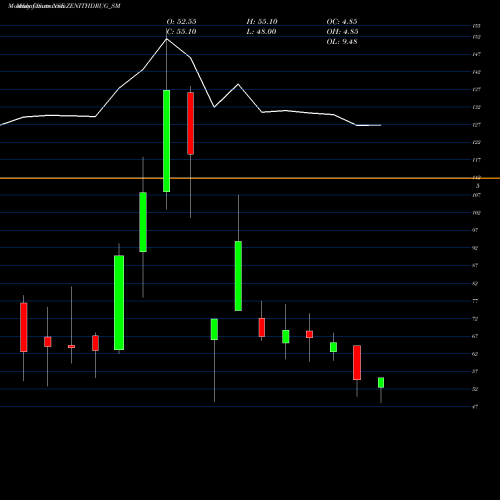This screenshot has width=500, height=500.
Task: Click the 117 price axis label
Action: 476,160
